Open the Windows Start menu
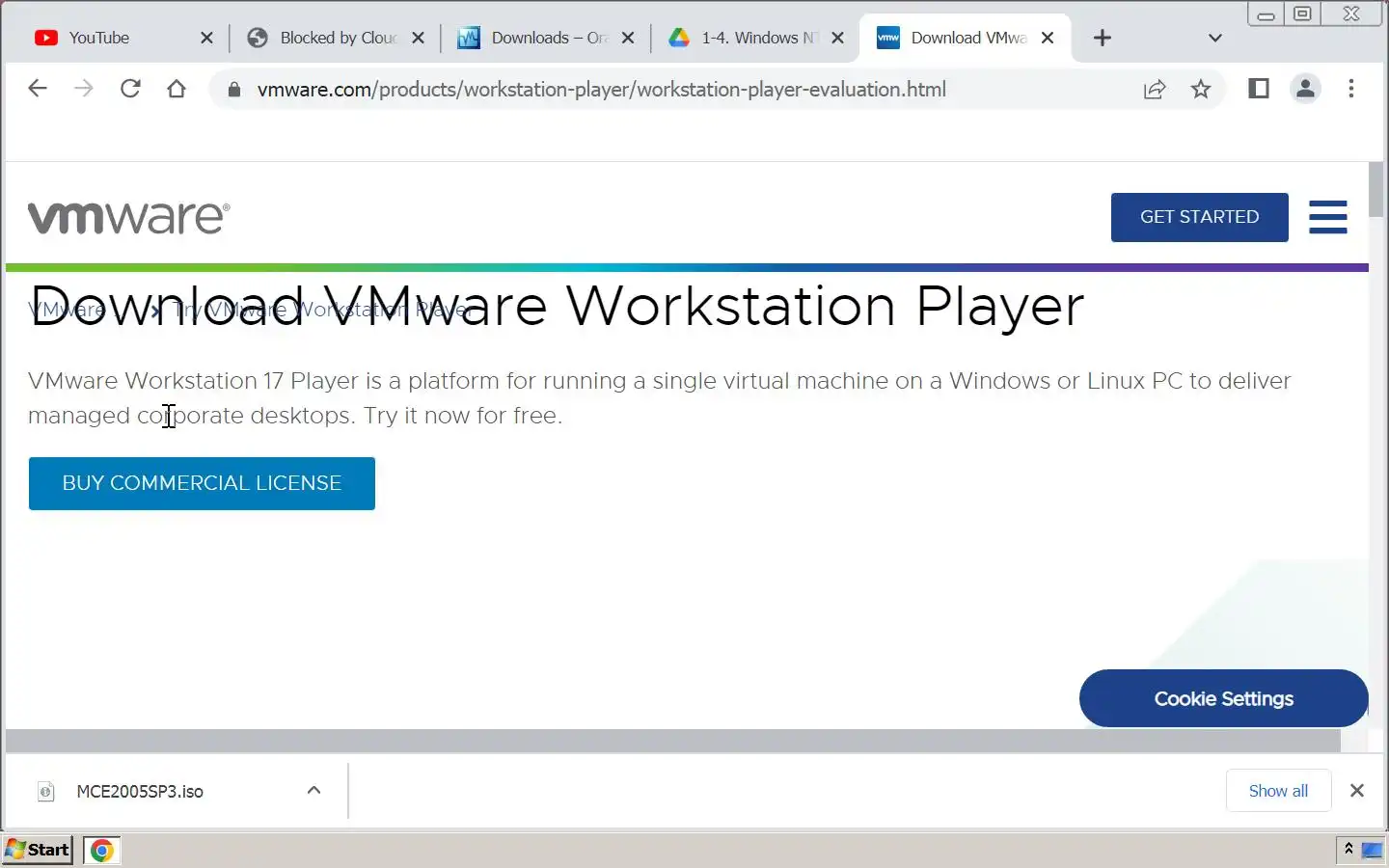 [x=38, y=850]
